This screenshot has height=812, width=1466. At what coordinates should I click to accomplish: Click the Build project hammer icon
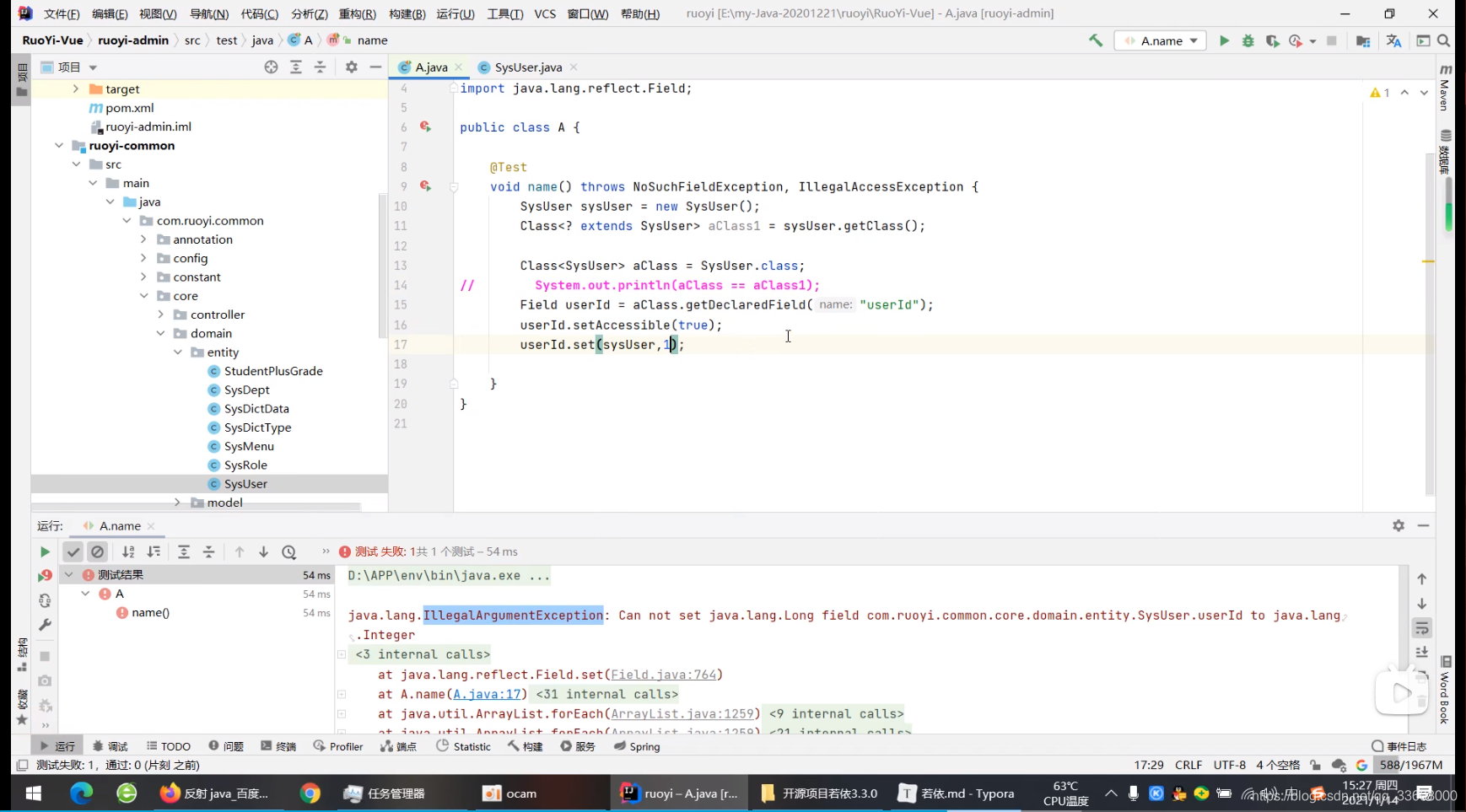[1096, 40]
